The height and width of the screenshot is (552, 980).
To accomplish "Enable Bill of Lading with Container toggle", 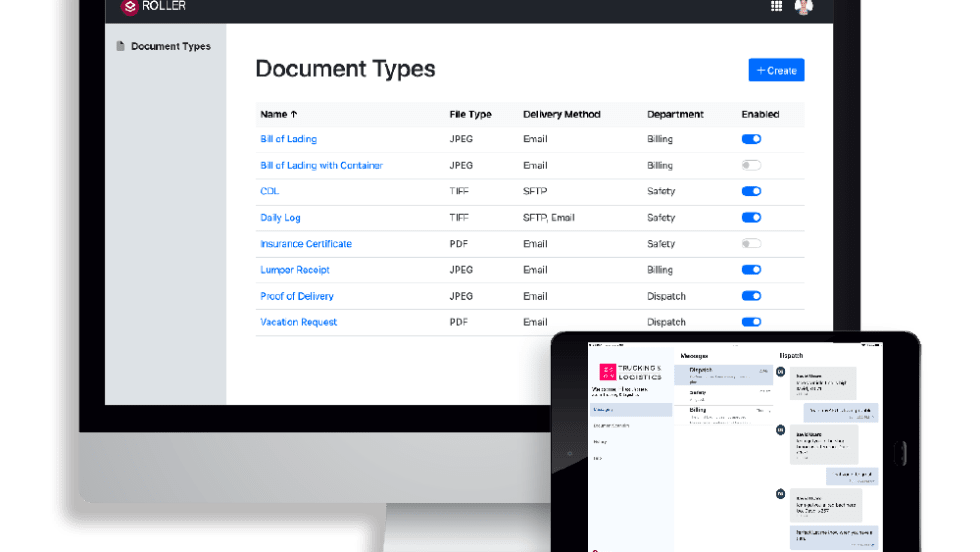I will point(751,166).
